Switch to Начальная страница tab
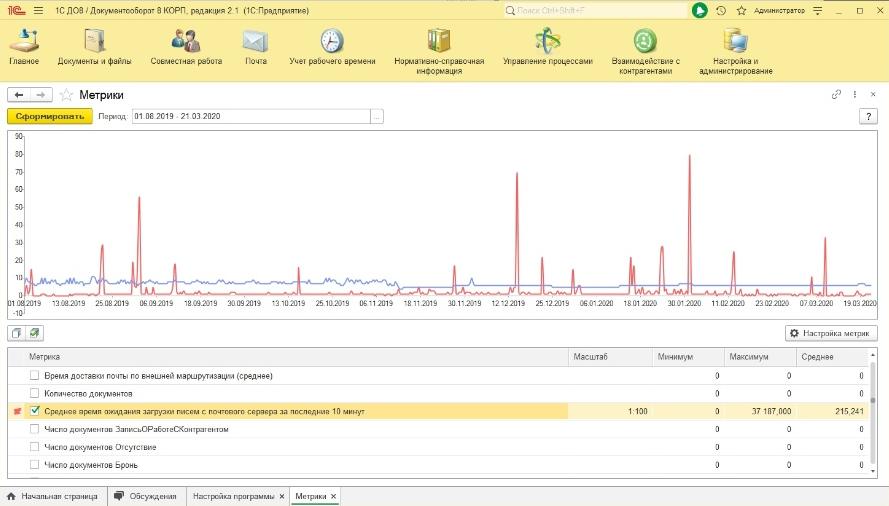Viewport: 889px width, 506px height. pos(53,496)
